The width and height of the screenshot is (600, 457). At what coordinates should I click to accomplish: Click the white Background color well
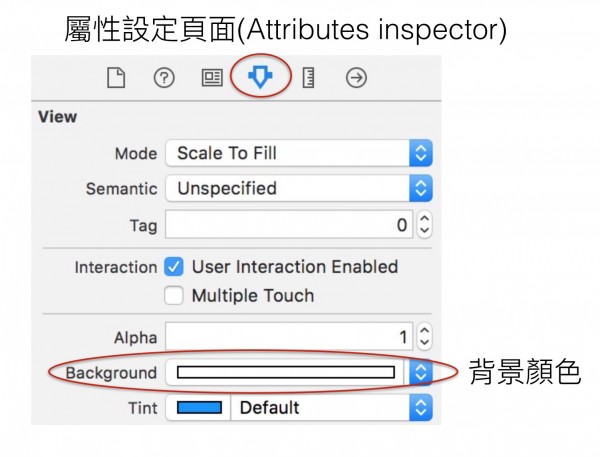point(286,372)
